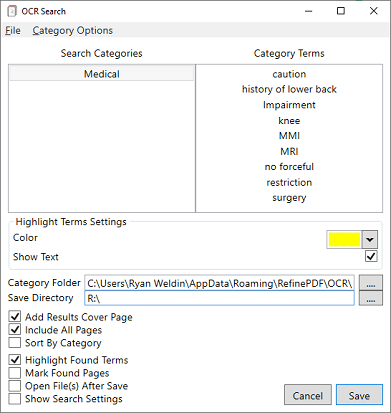Enable Show Search Settings

click(15, 399)
